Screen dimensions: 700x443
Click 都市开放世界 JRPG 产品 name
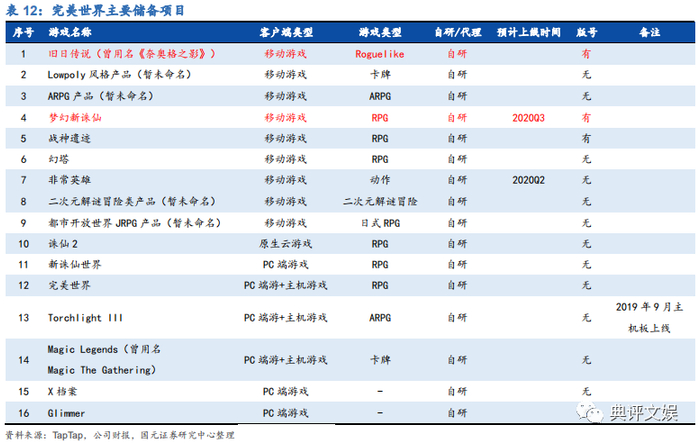[x=135, y=223]
